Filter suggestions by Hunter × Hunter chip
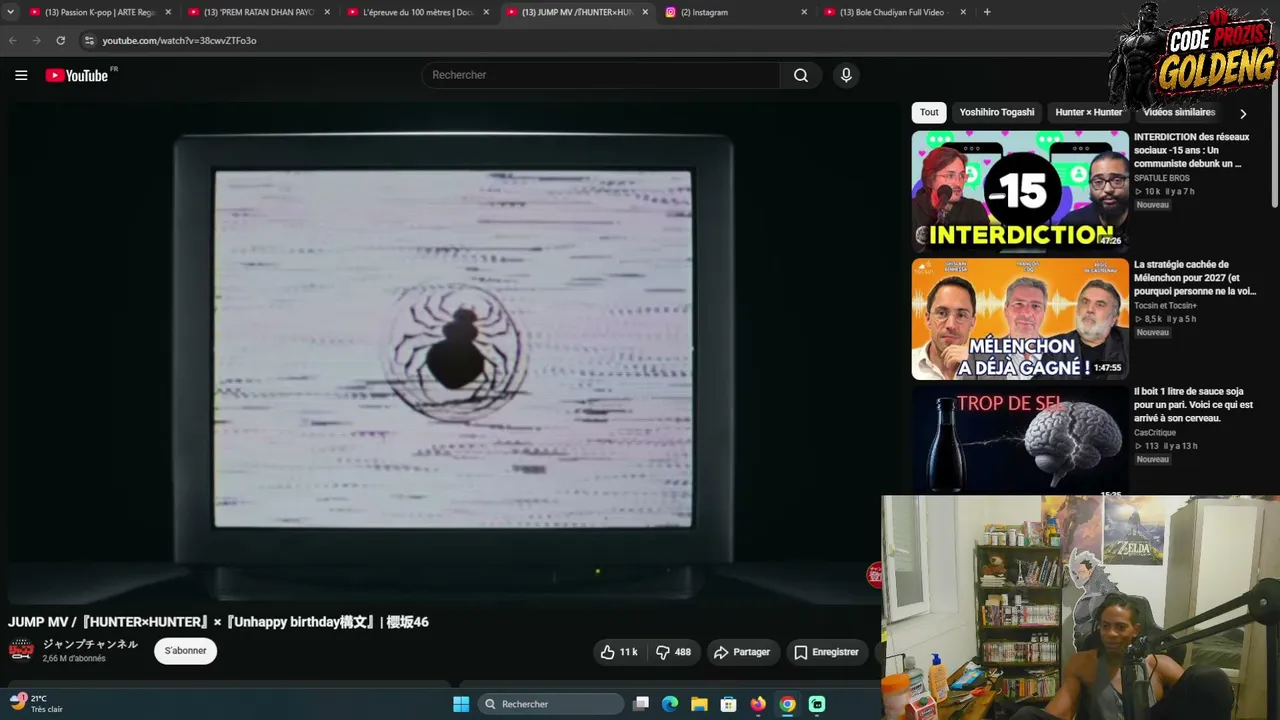Image resolution: width=1280 pixels, height=720 pixels. pos(1089,112)
